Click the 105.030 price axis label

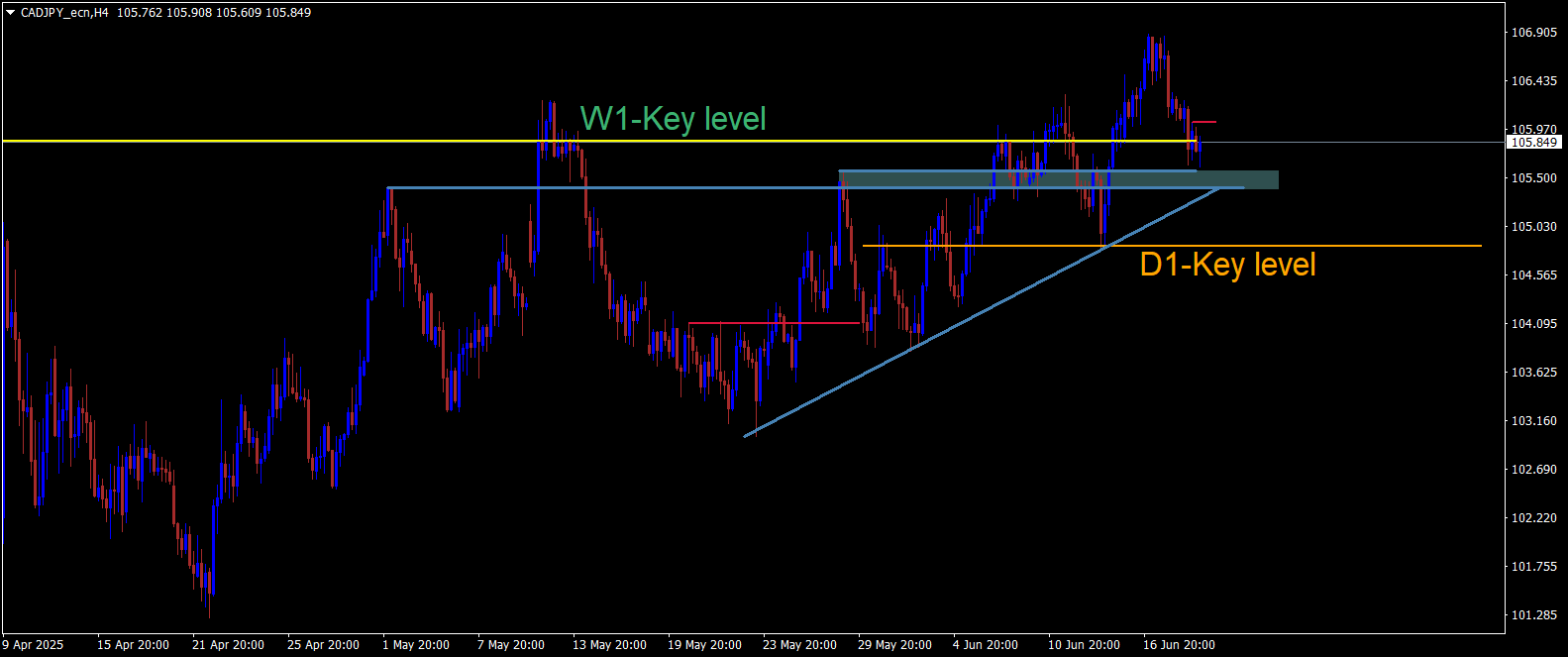tap(1533, 227)
